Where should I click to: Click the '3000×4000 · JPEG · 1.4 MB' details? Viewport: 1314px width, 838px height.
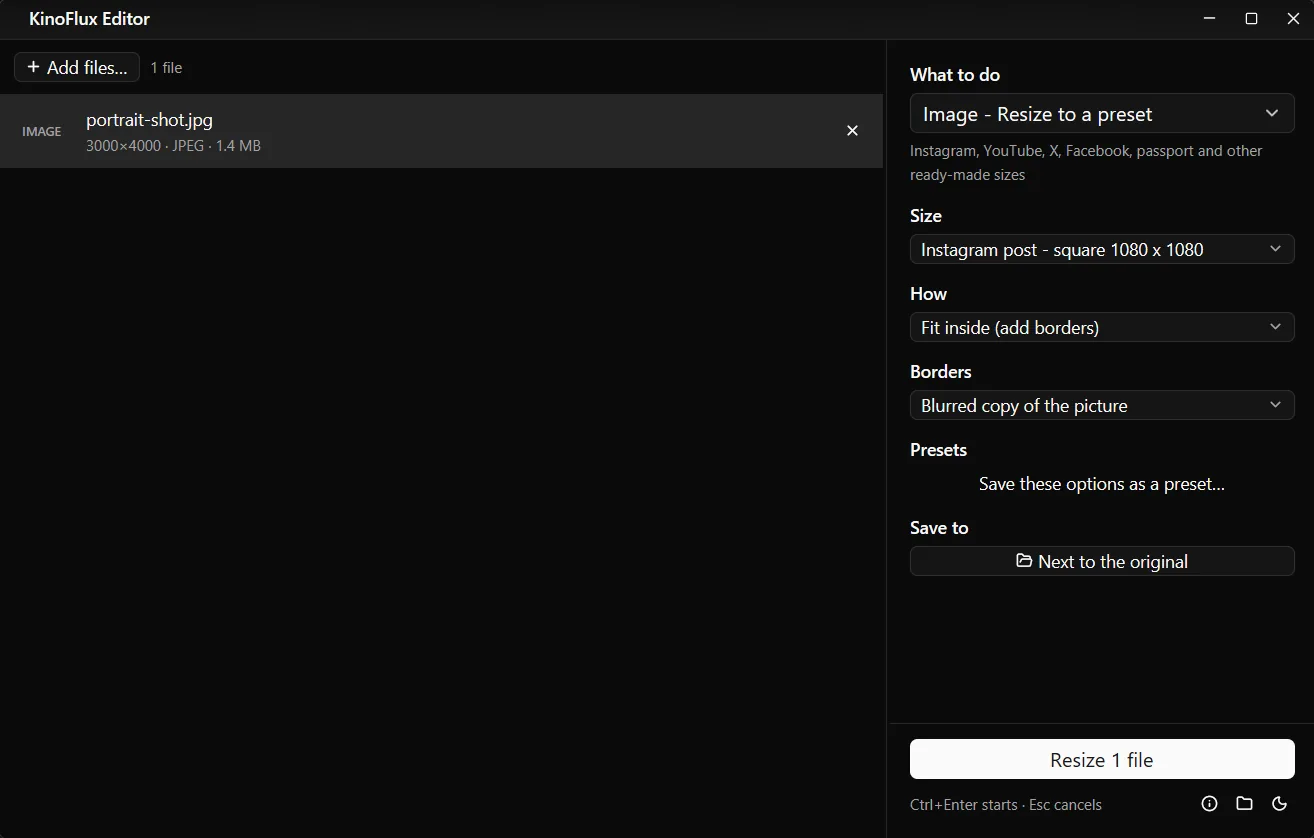pos(173,146)
